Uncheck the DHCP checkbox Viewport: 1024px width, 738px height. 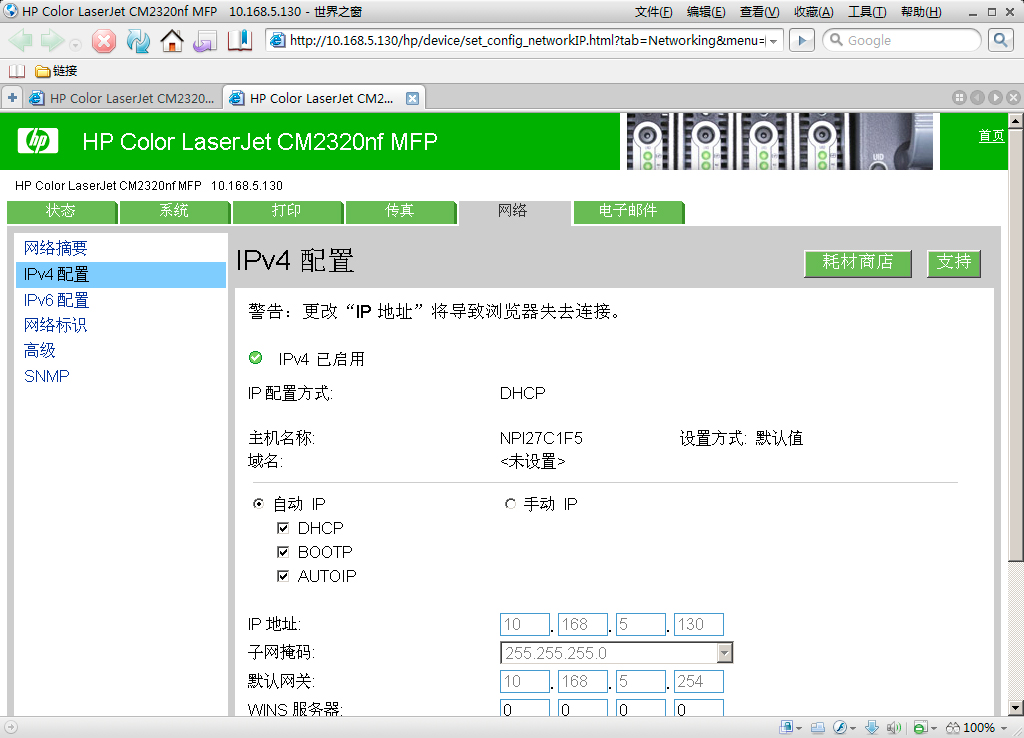(283, 529)
